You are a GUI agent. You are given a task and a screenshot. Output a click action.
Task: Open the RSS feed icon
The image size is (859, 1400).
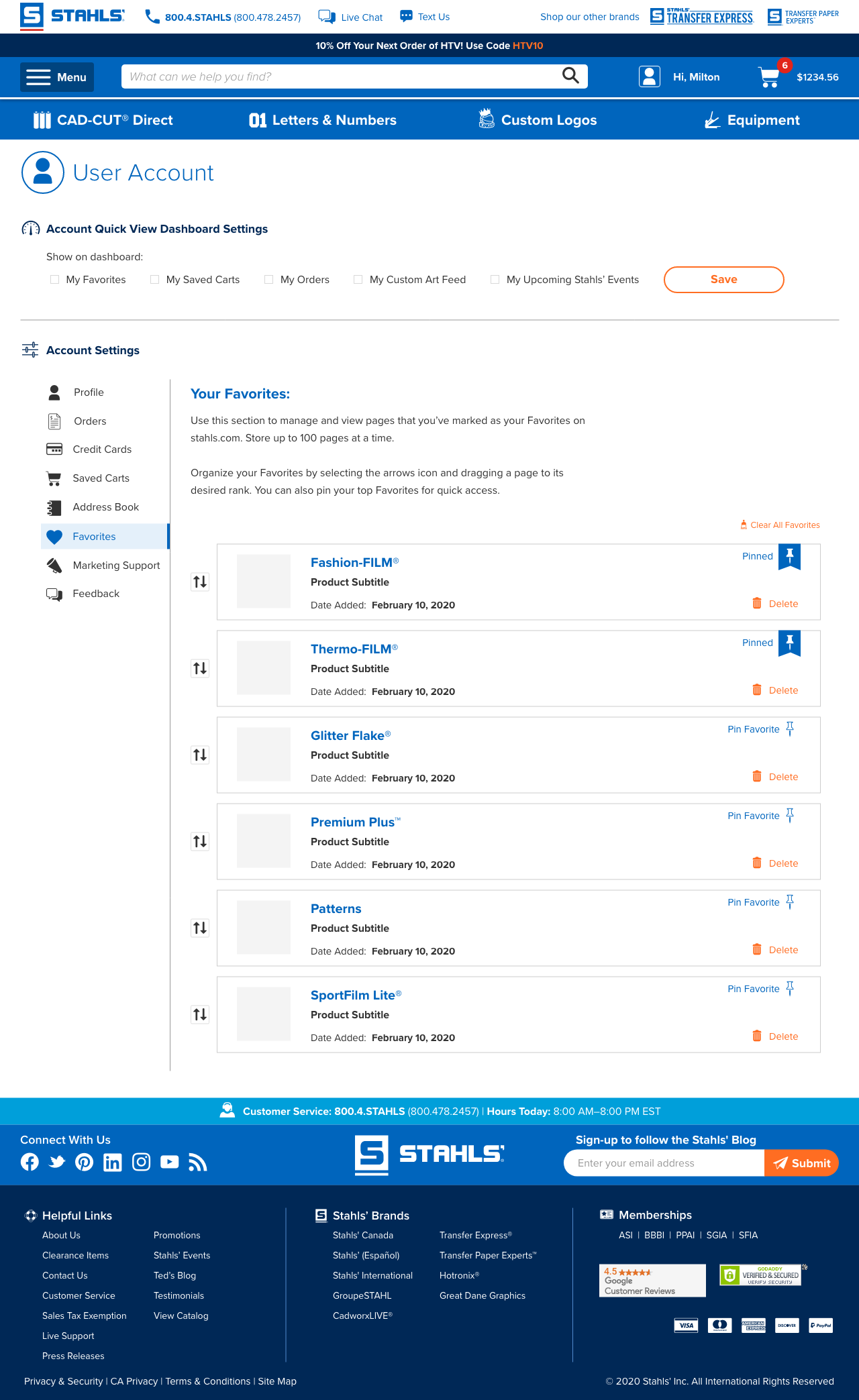[x=198, y=1162]
